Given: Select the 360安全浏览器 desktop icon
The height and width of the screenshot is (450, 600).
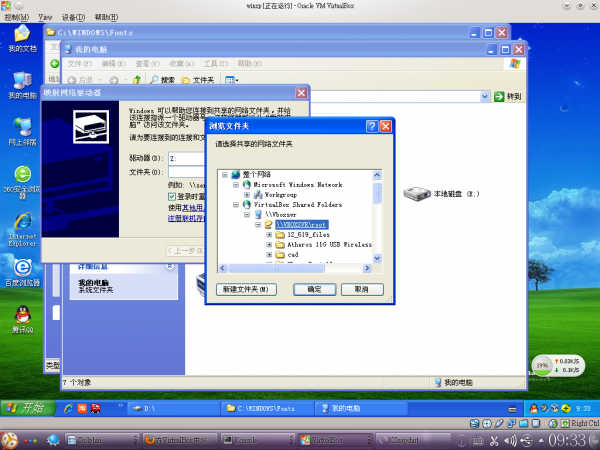Looking at the screenshot, I should coord(22,183).
